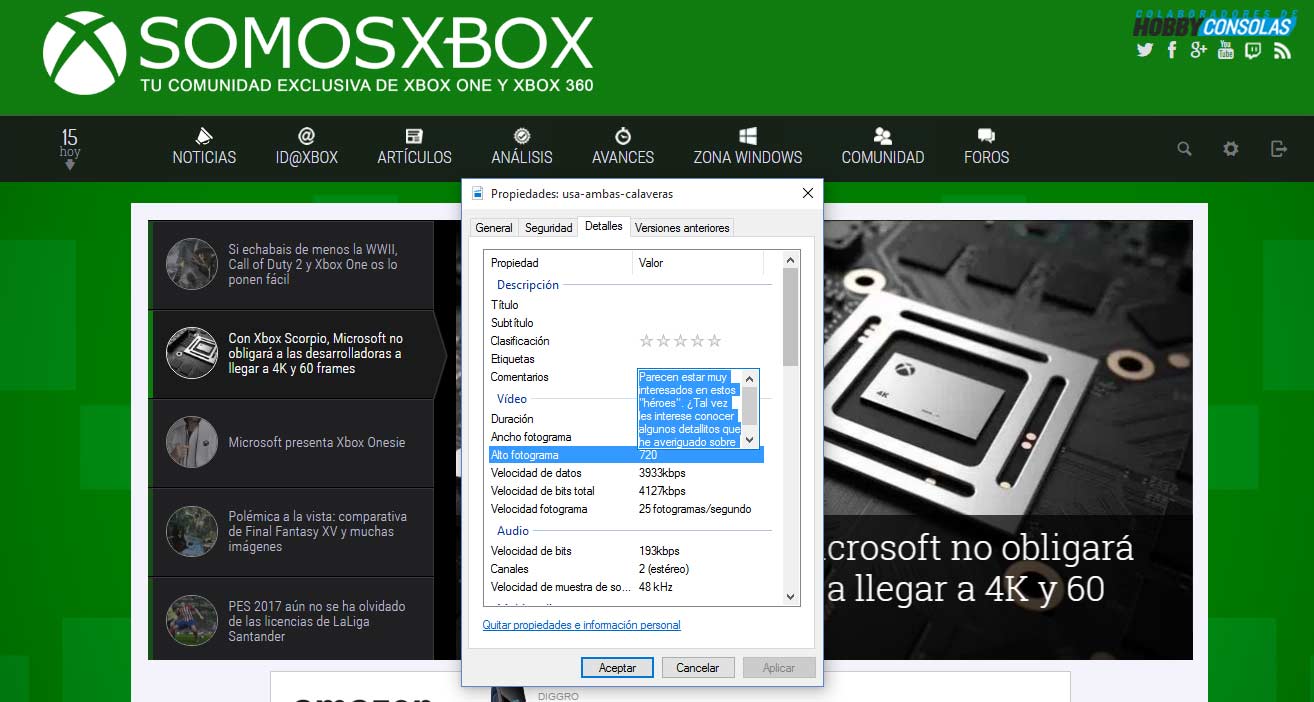Click the details list scrollbar thumb
Viewport: 1314px width, 702px height.
click(x=791, y=316)
